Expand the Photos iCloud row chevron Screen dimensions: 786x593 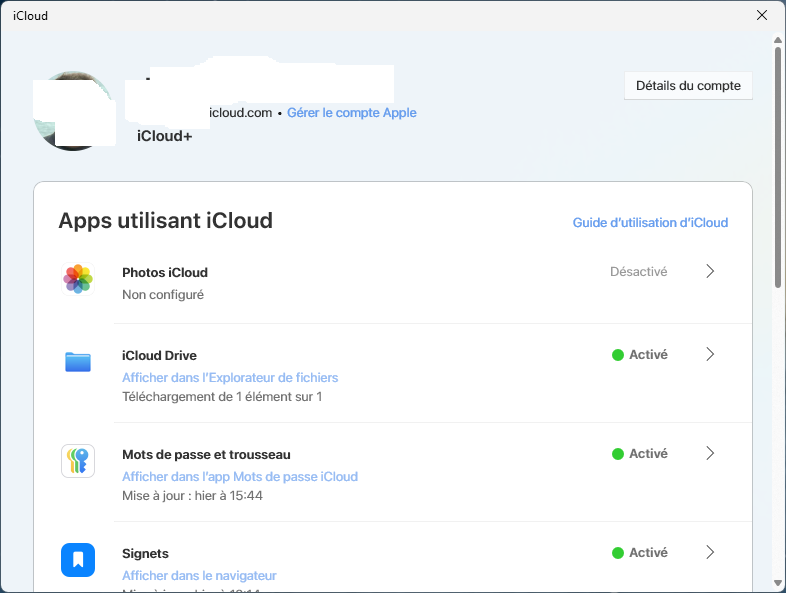pos(710,271)
